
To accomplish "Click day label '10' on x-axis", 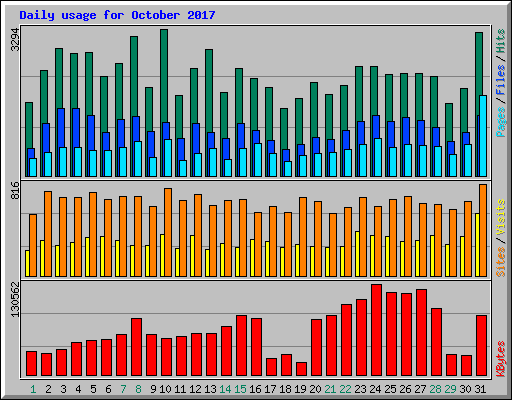I will 165,389.
